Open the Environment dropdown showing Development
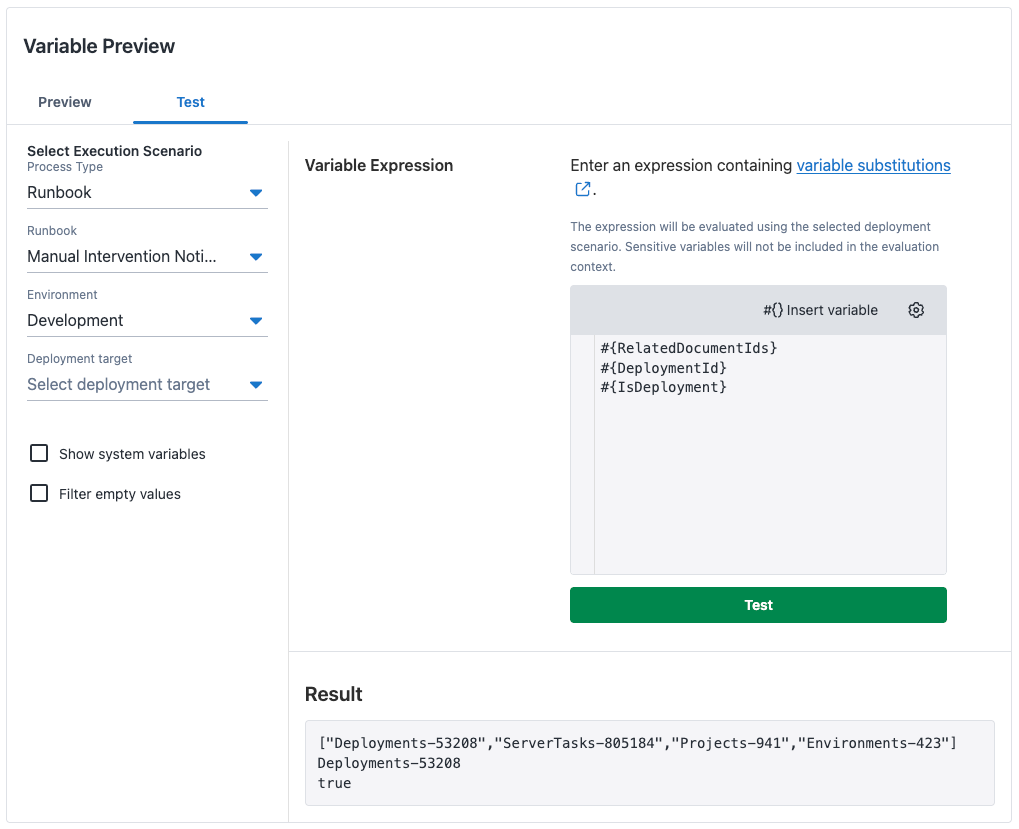This screenshot has width=1019, height=829. 147,320
